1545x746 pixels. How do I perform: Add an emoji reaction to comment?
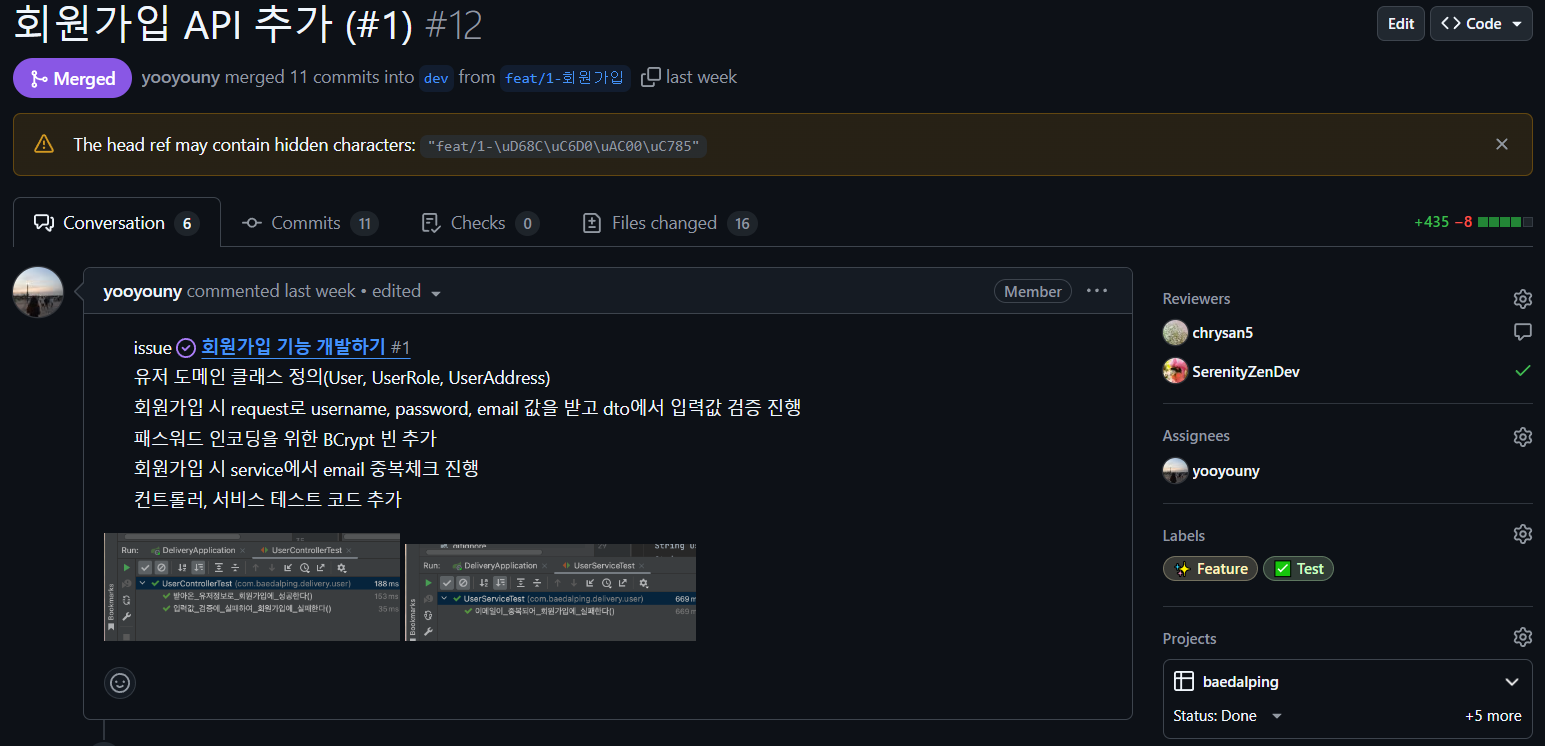[120, 683]
